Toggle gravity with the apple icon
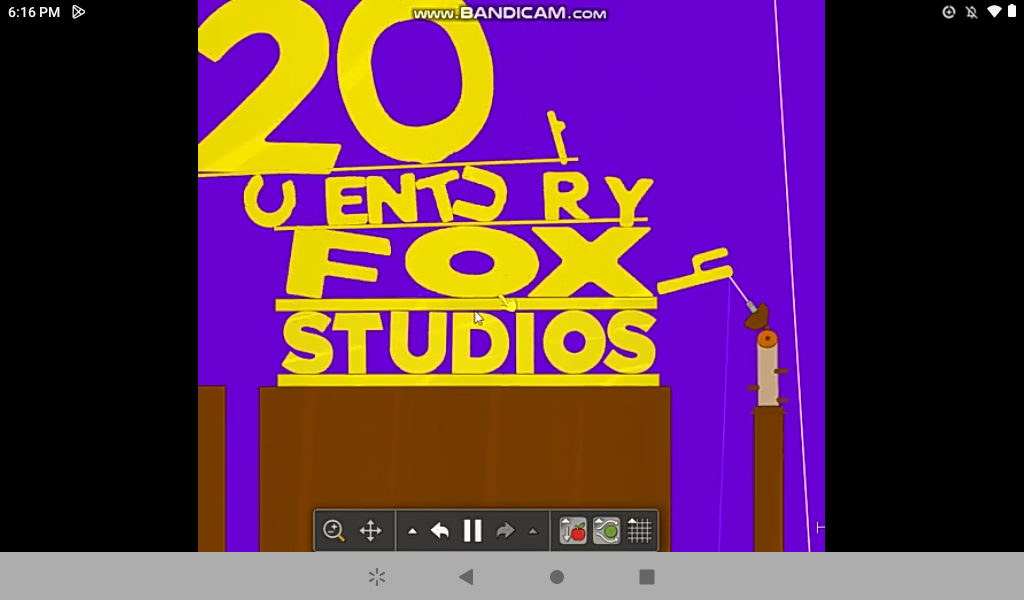The width and height of the screenshot is (1024, 600). 573,531
